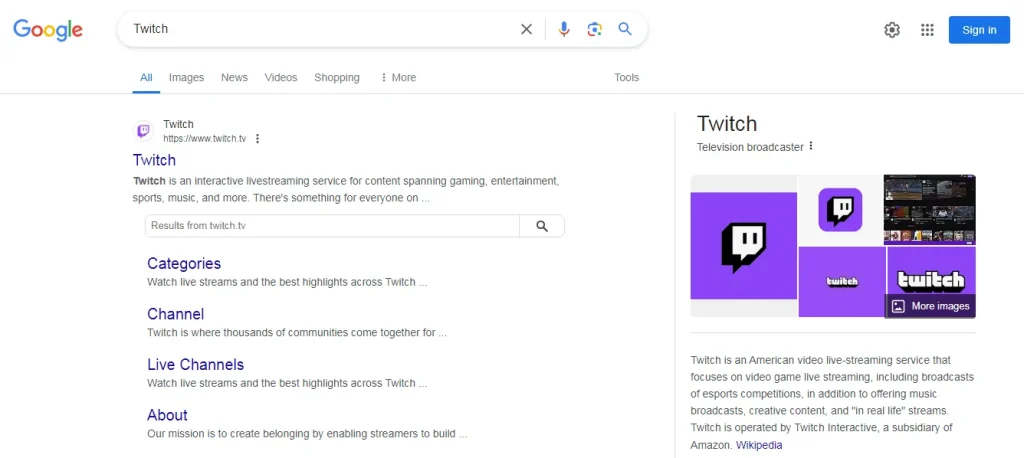Open the About sitelink
Image resolution: width=1024 pixels, height=458 pixels.
167,416
